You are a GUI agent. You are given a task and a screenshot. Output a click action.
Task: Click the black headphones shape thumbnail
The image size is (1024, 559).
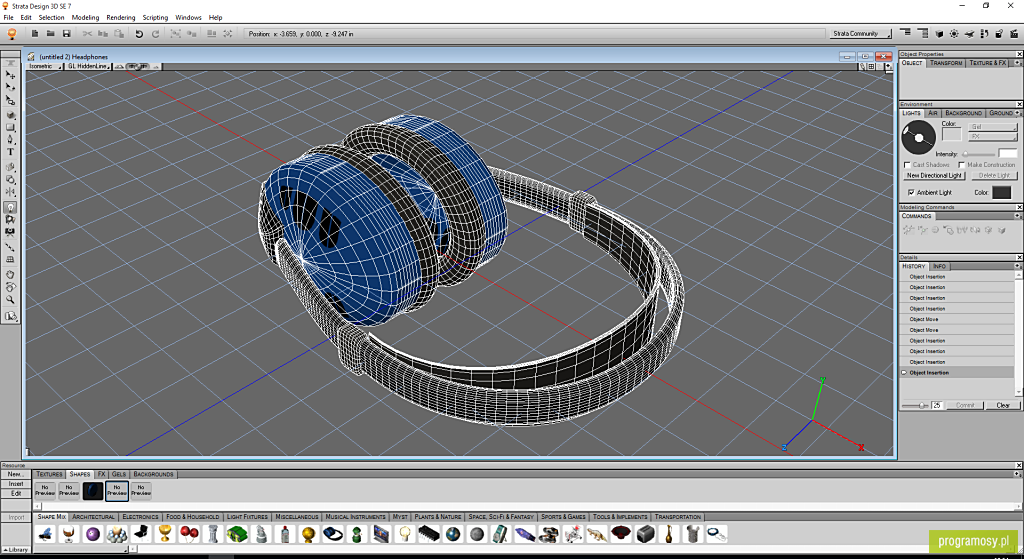point(333,534)
